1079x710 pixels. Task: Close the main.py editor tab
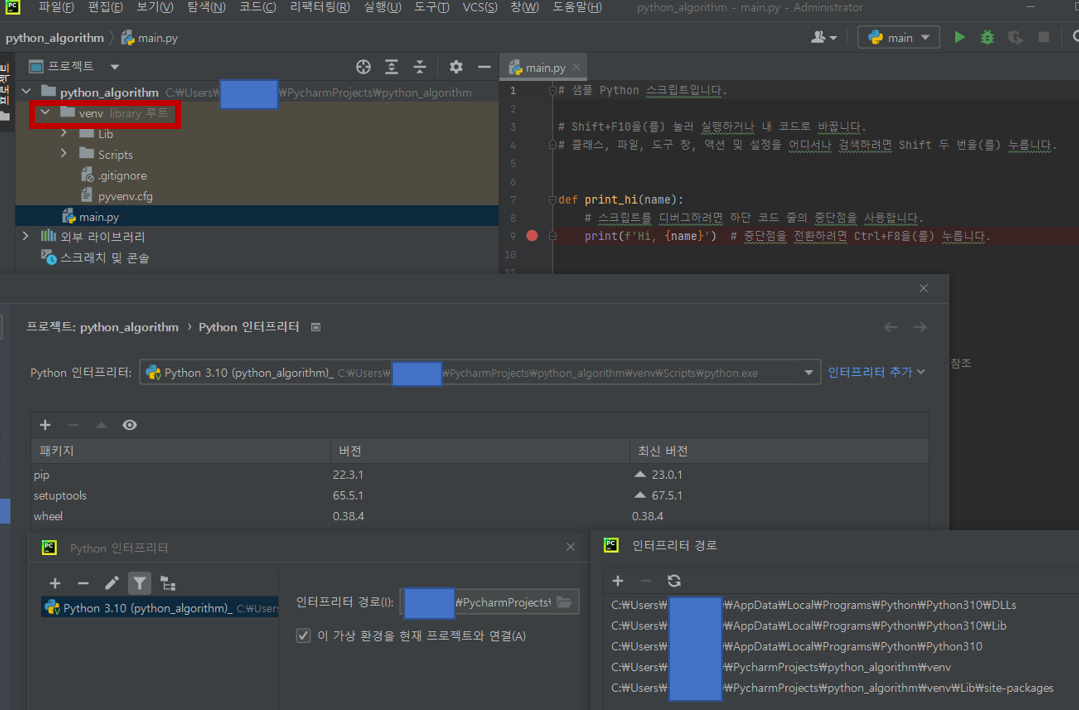click(x=577, y=67)
